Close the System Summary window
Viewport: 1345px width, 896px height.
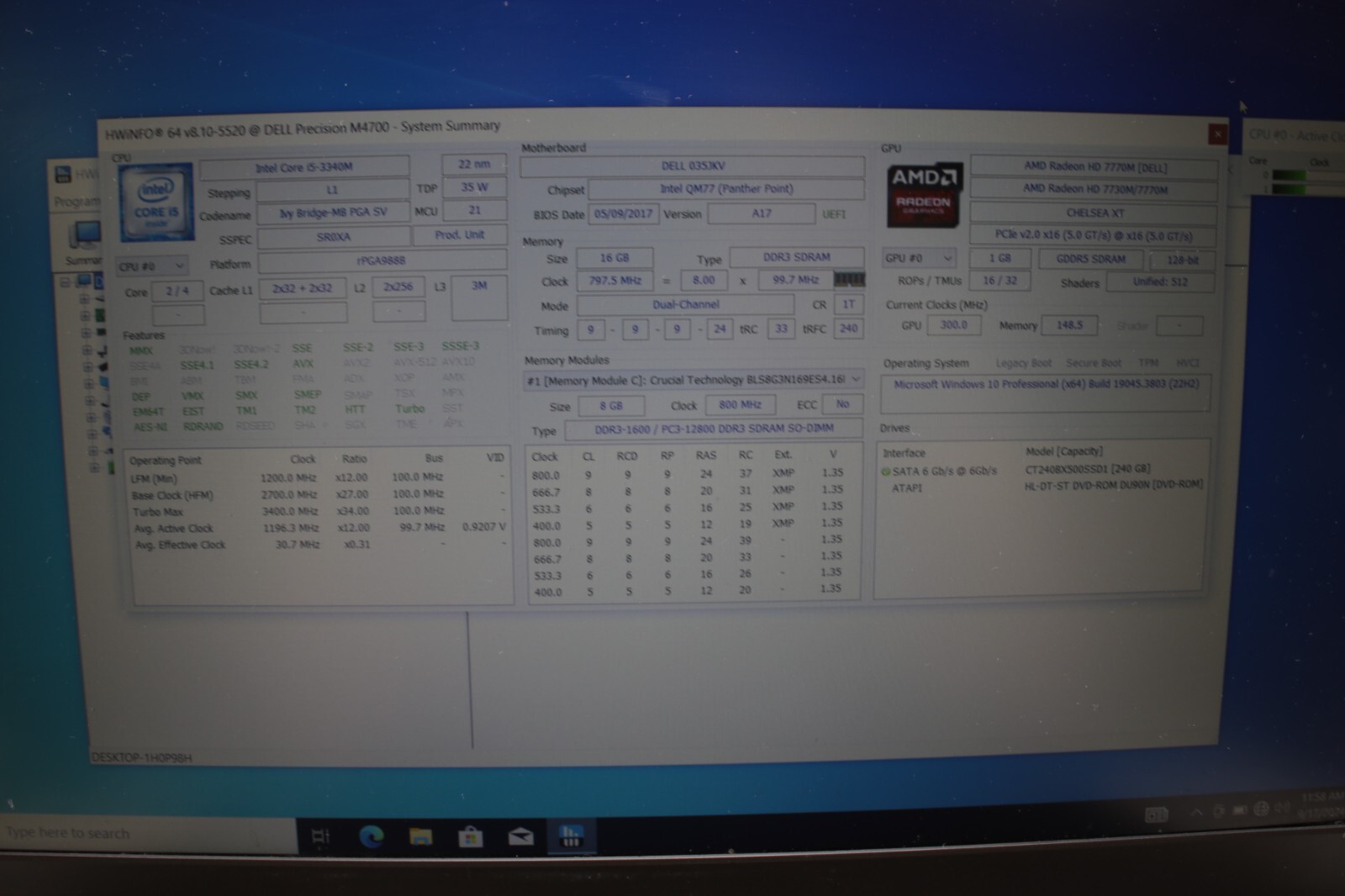tap(1217, 134)
